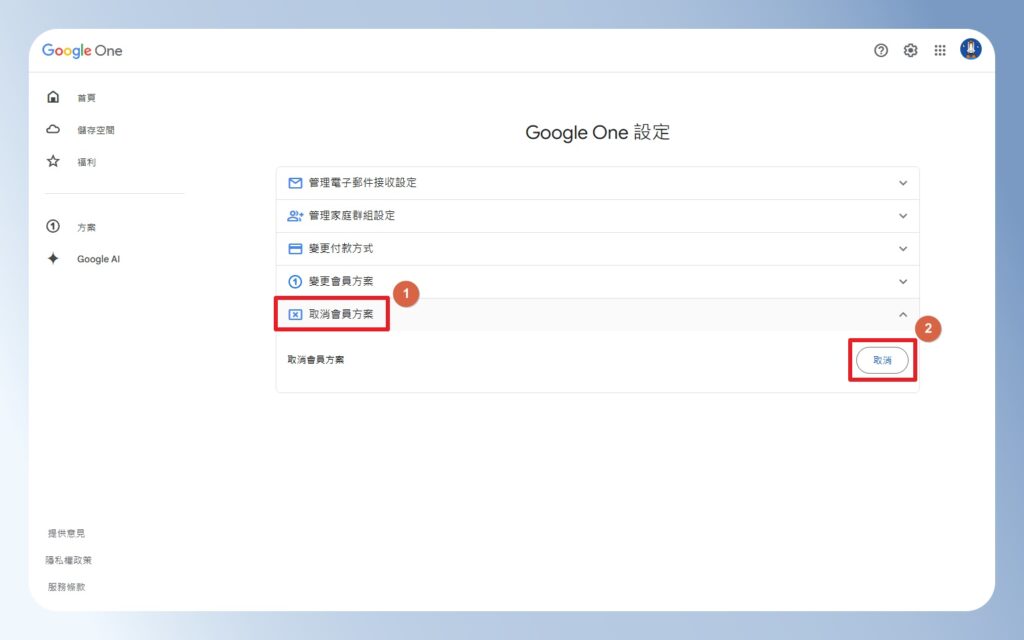Click 取消會員方案 header label
Screen dimensions: 1024x640
pos(341,314)
